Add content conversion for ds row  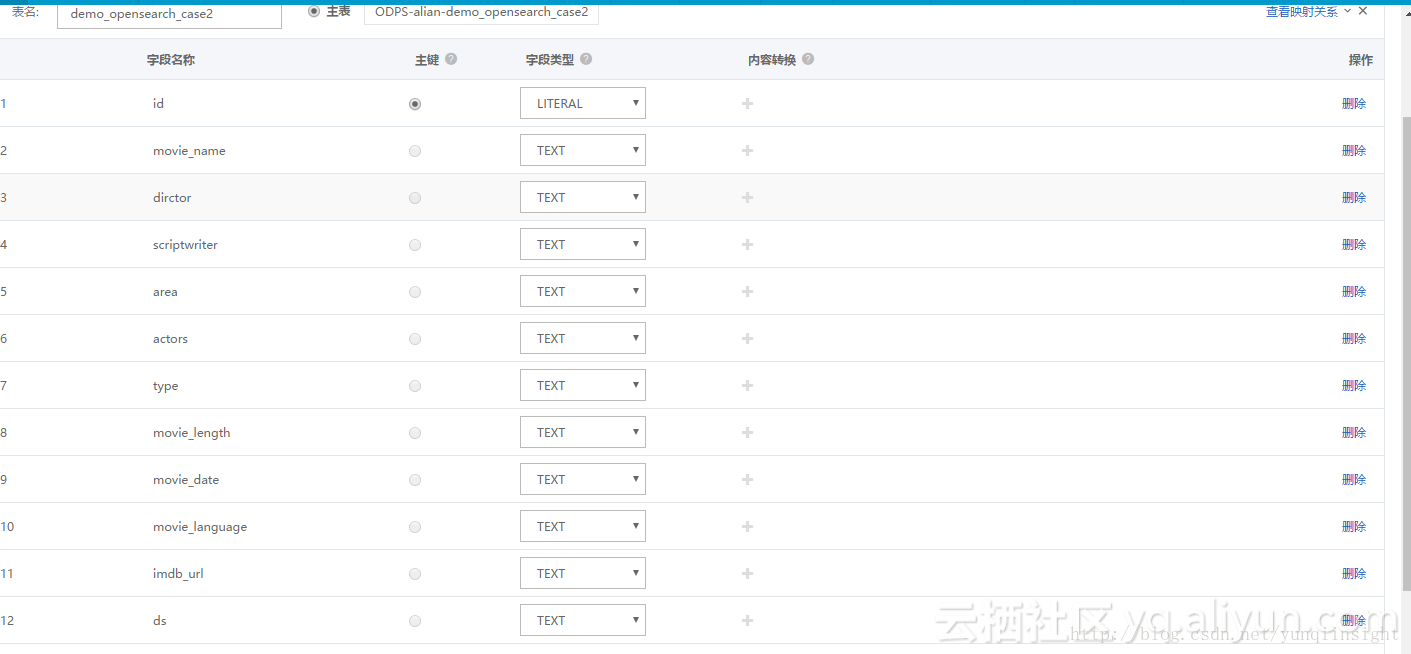(x=747, y=621)
